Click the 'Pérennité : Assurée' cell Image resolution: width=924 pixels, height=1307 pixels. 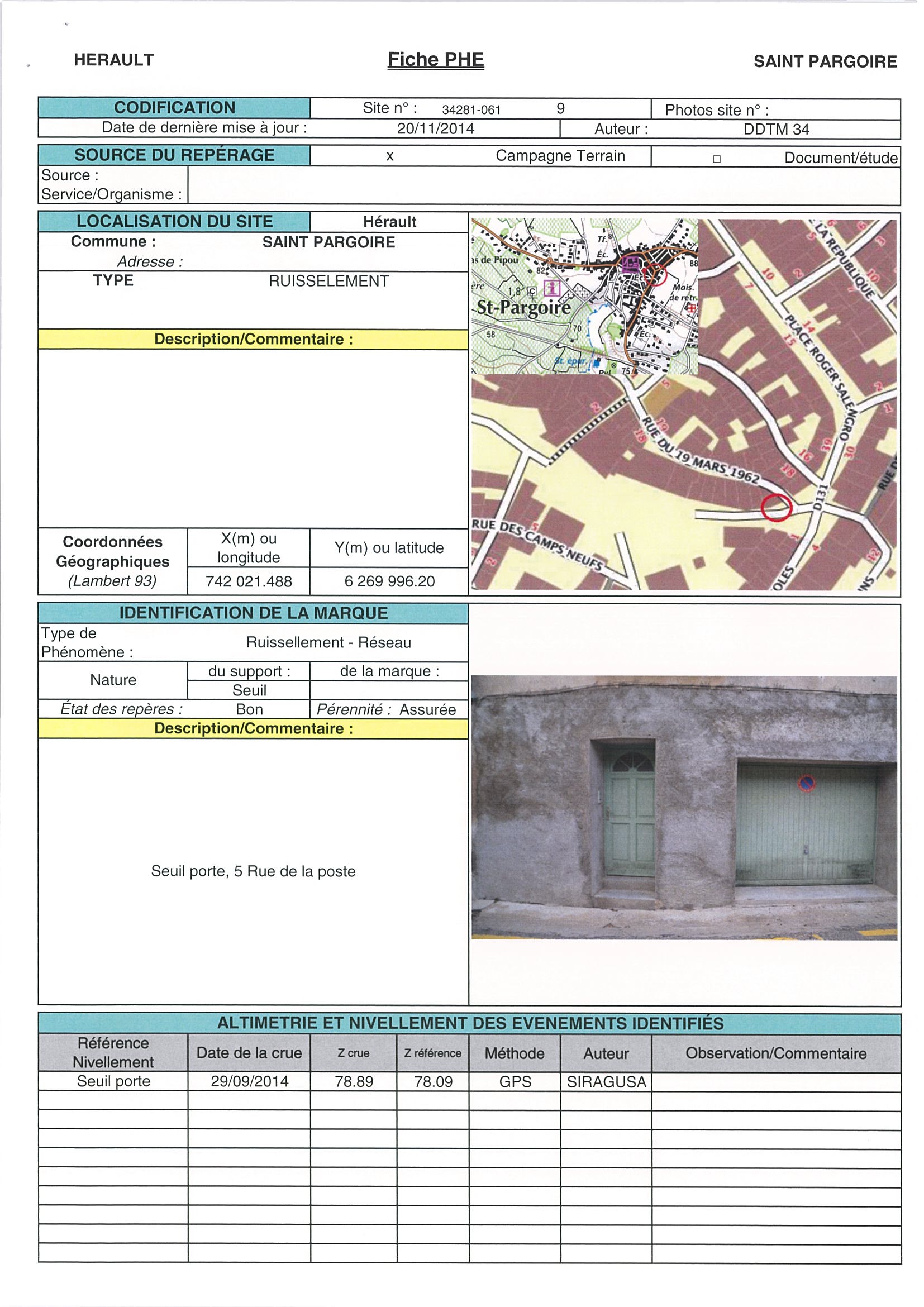[389, 709]
